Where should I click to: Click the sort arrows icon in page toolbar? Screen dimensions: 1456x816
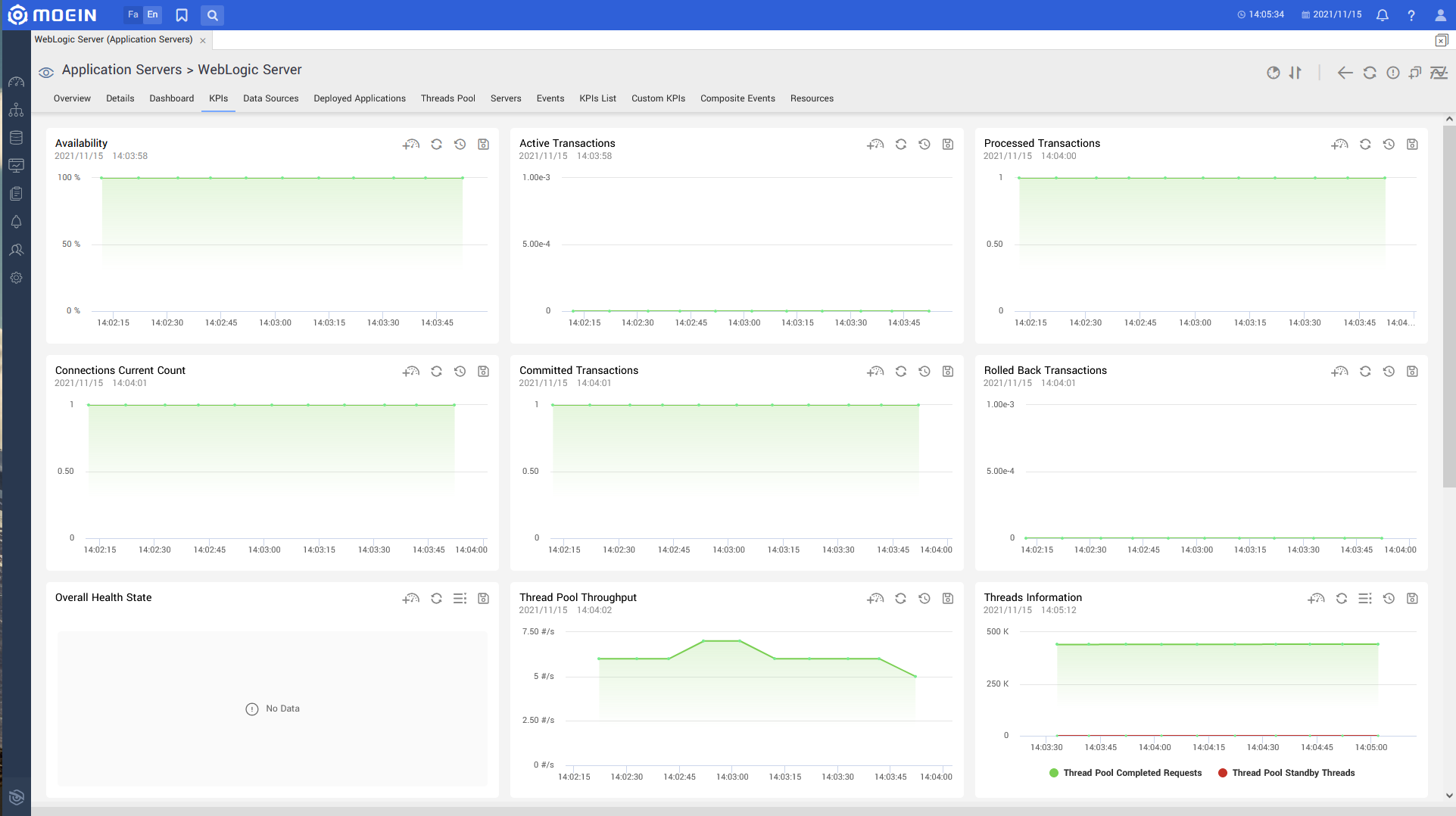tap(1295, 73)
